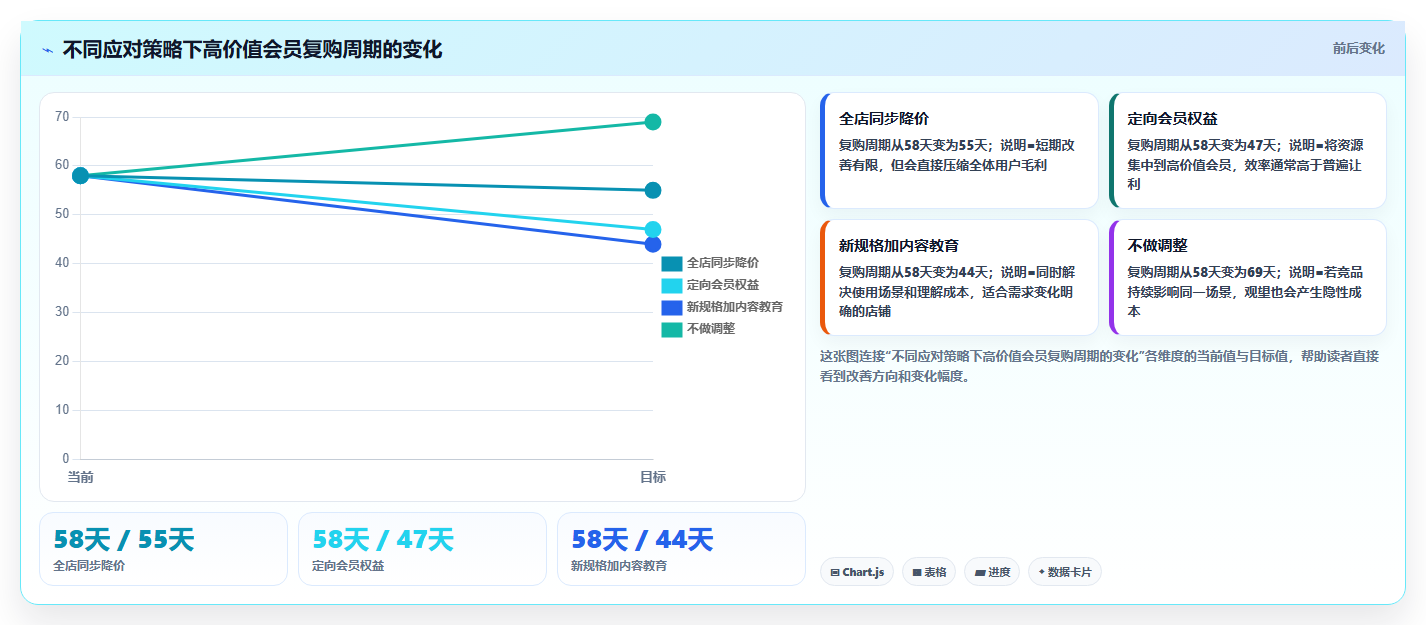
Task: Select the 进度 tag
Action: [x=992, y=572]
